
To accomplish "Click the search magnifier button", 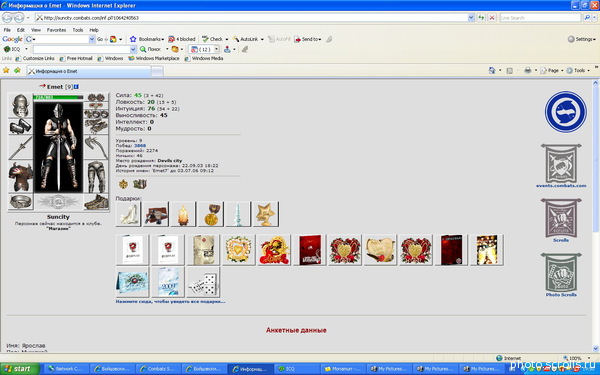I will point(587,18).
